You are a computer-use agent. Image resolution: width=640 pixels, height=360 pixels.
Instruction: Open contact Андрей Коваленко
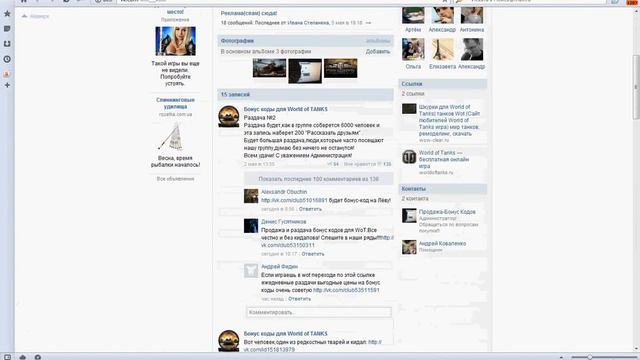tap(442, 243)
